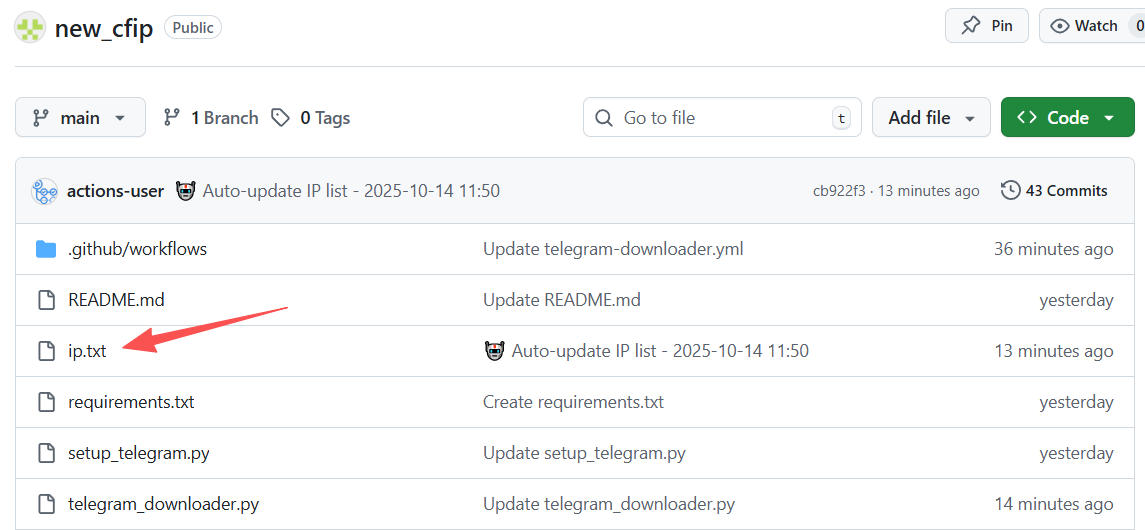1145x530 pixels.
Task: Open the Update telegram-downloader.yml commit message
Action: click(x=613, y=249)
